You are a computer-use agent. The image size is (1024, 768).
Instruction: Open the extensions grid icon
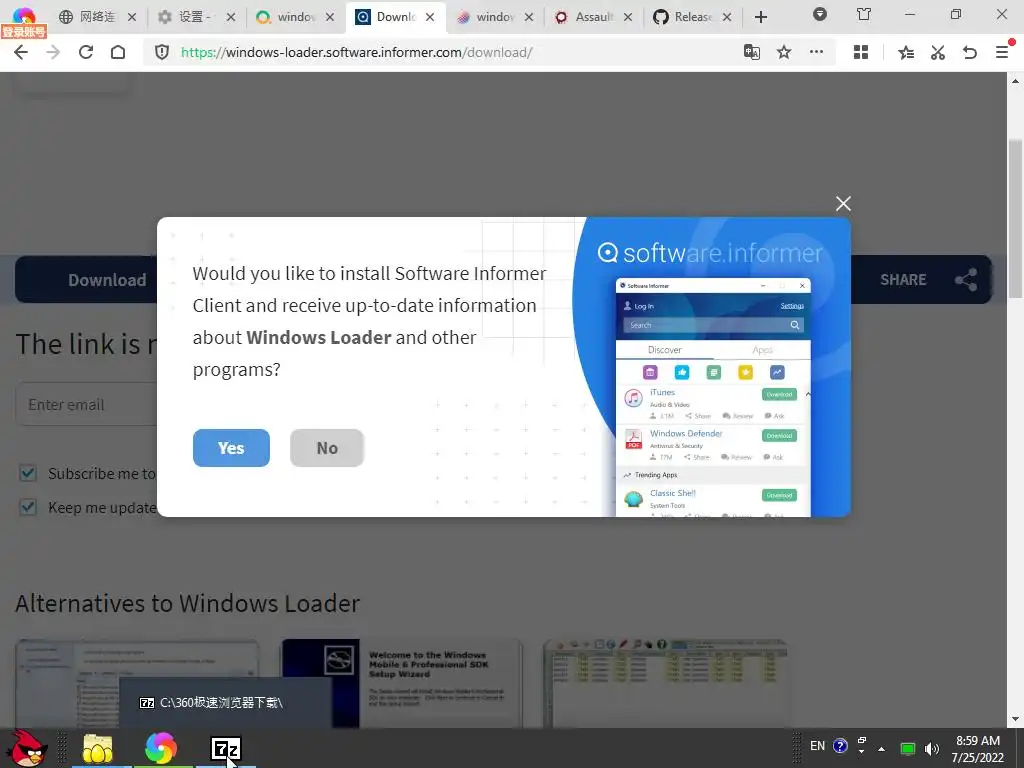tap(861, 52)
